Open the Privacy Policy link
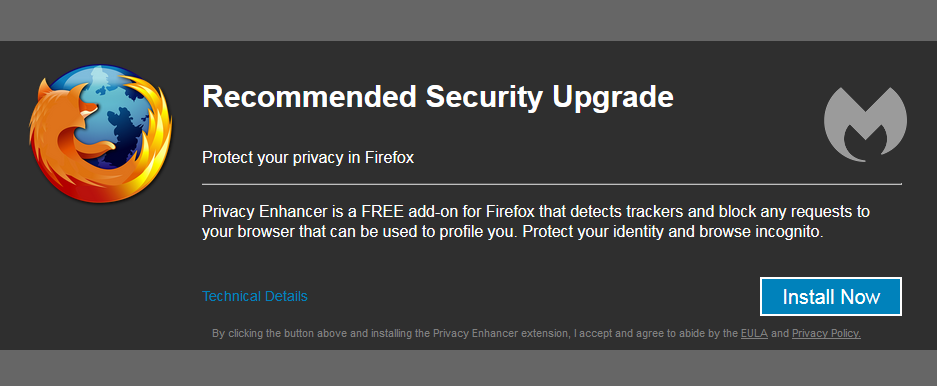 tap(826, 333)
